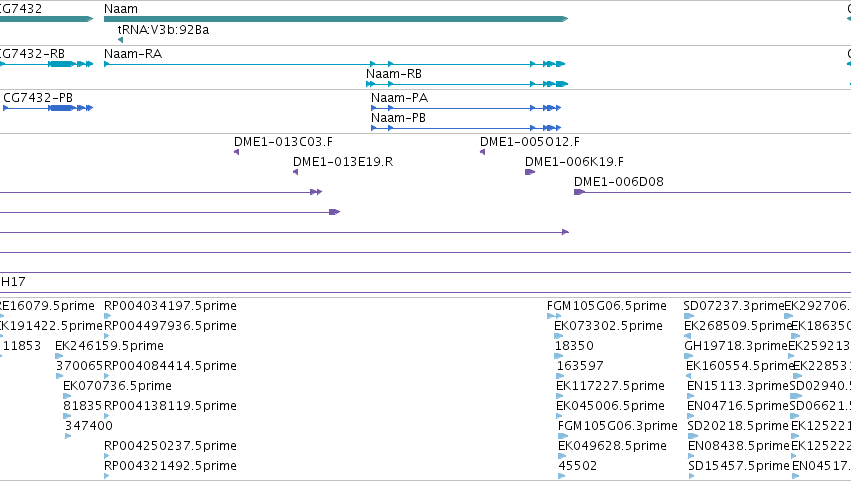Open the FGM105G06.5prime EST label

(x=607, y=306)
